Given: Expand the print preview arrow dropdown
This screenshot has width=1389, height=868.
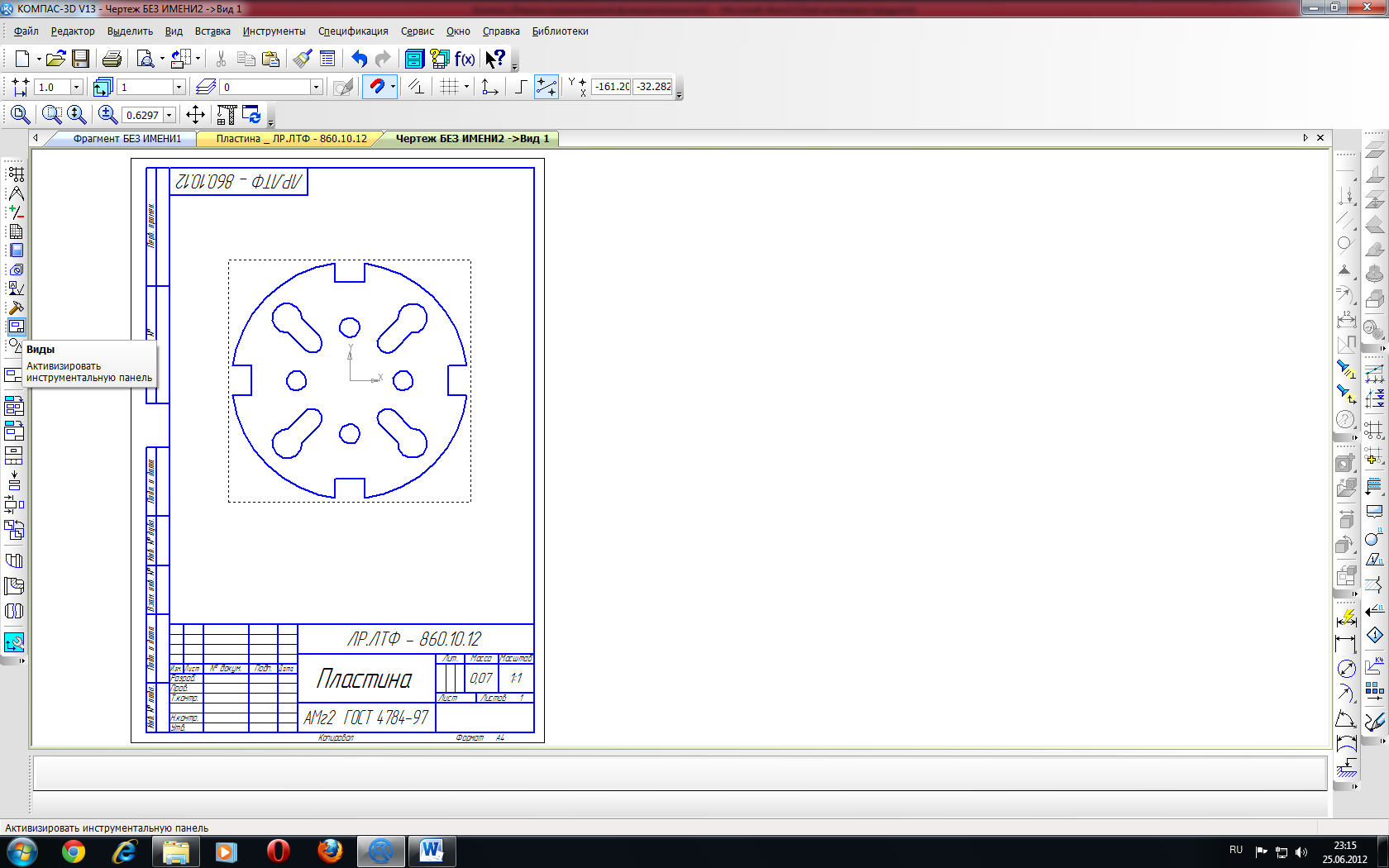Looking at the screenshot, I should click(x=162, y=59).
